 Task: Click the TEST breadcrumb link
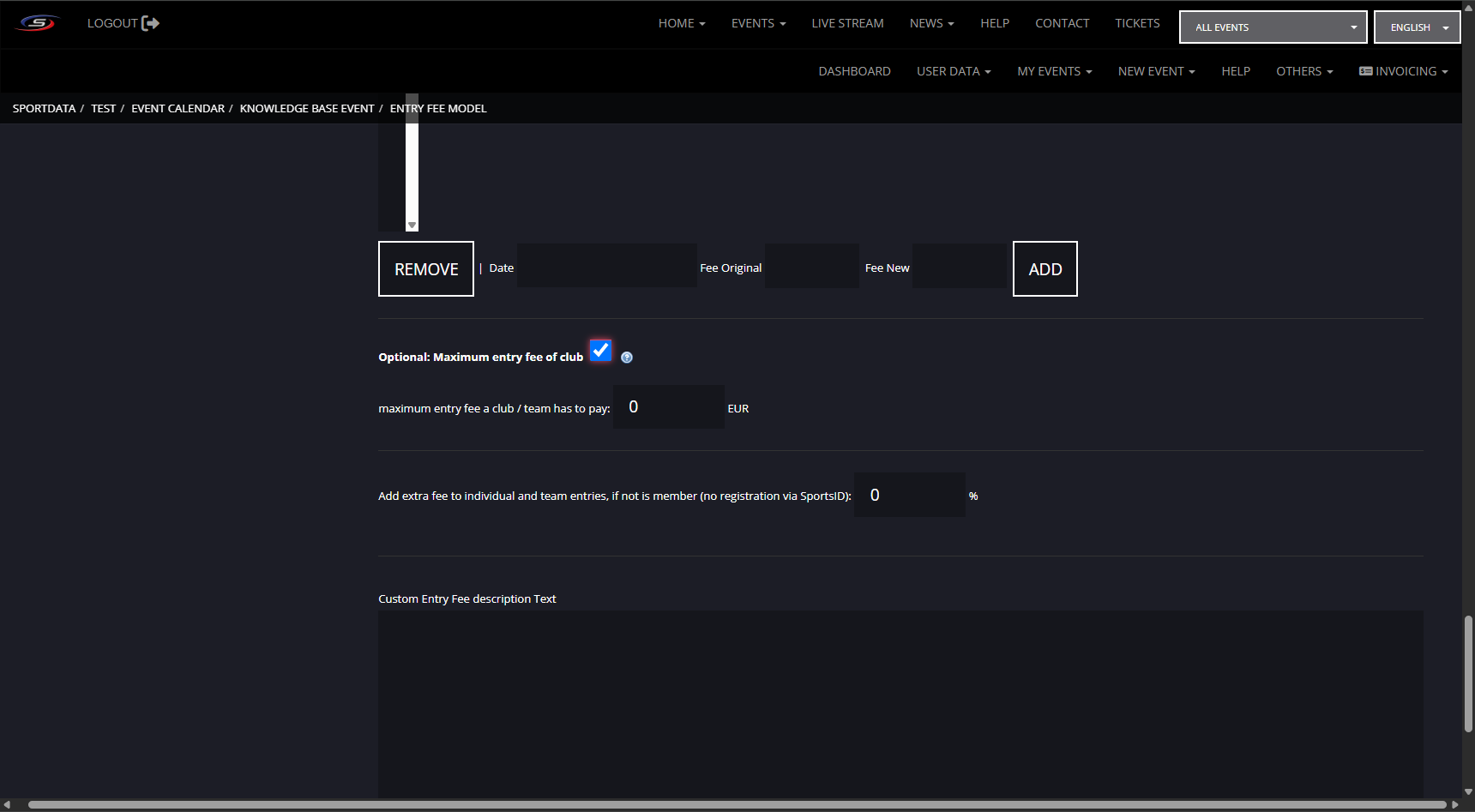tap(103, 109)
